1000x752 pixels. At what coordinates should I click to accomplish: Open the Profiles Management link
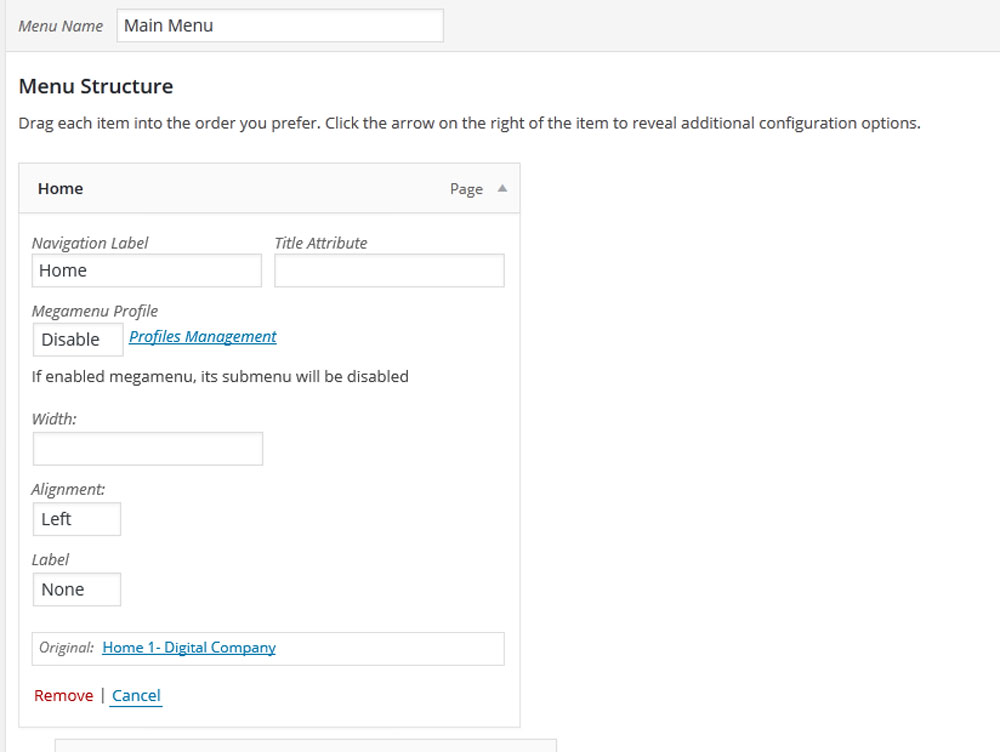click(x=203, y=337)
